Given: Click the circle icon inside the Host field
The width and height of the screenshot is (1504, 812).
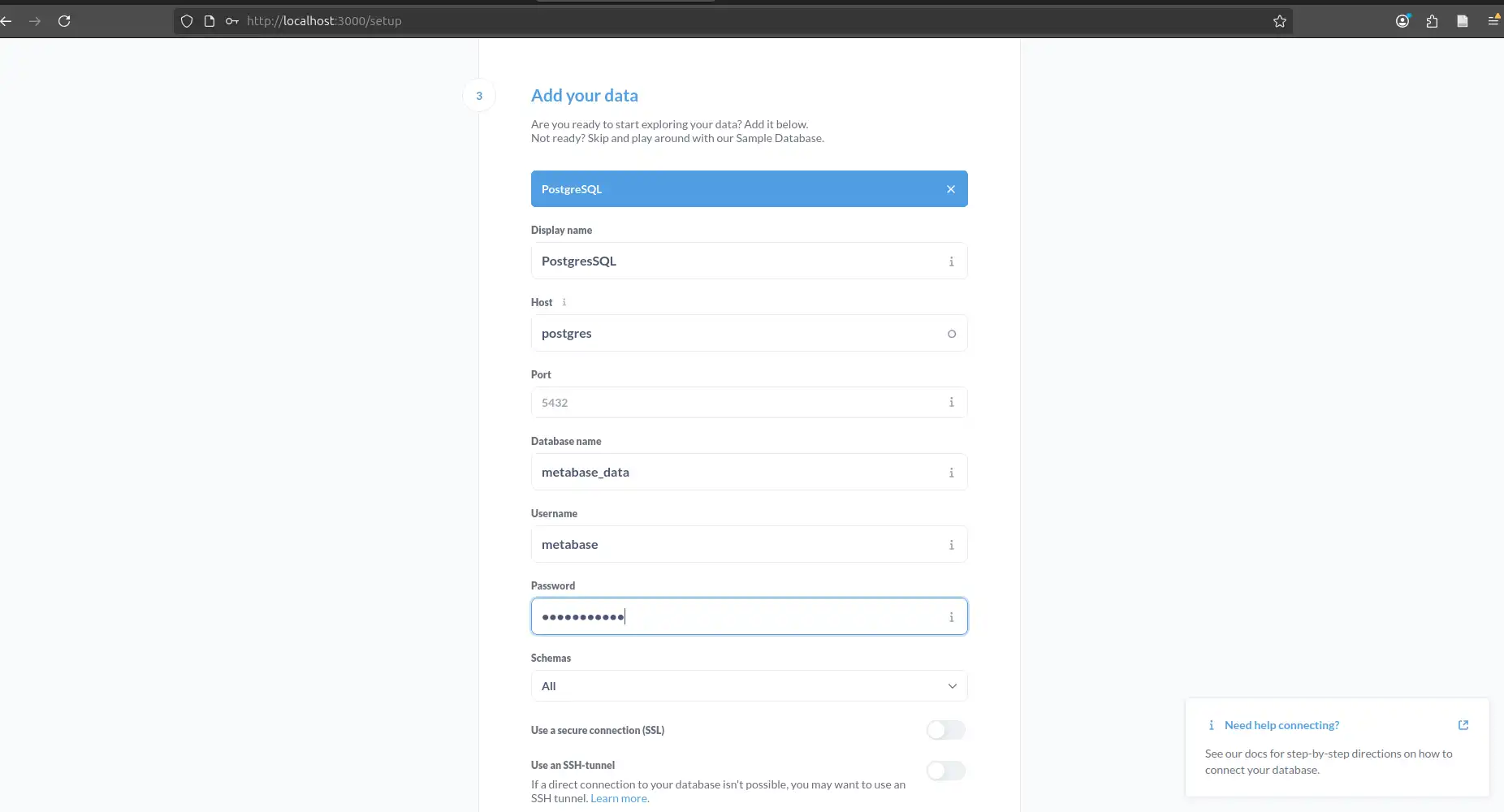Looking at the screenshot, I should (x=952, y=334).
